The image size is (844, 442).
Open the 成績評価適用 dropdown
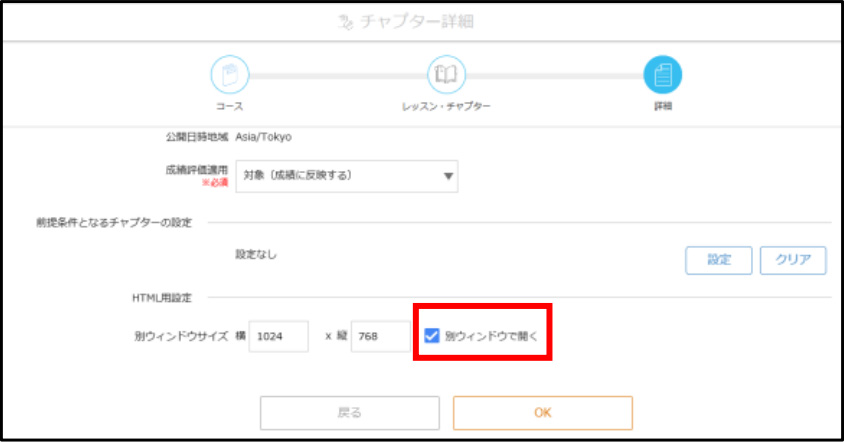click(347, 176)
